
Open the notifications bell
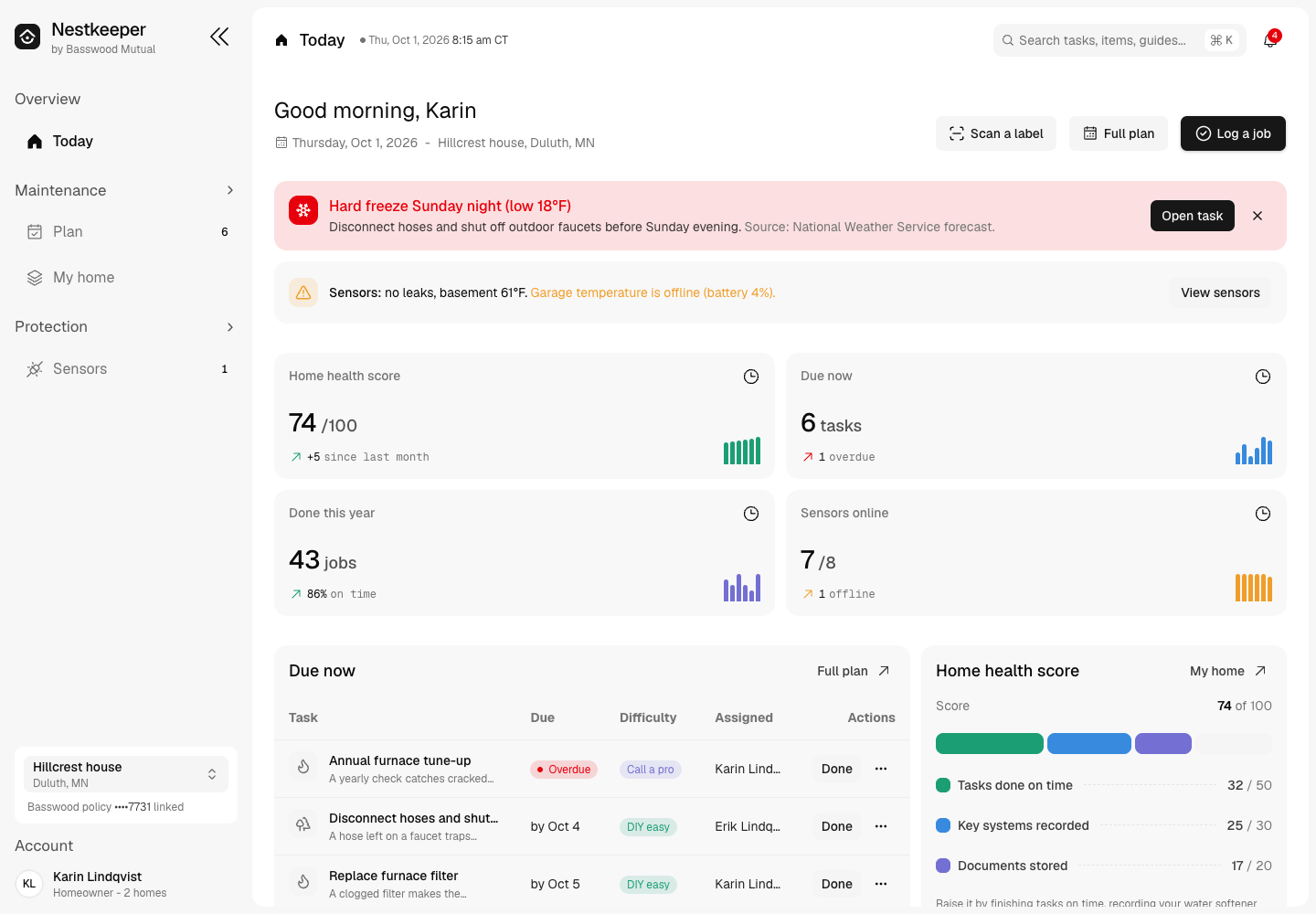[1270, 40]
